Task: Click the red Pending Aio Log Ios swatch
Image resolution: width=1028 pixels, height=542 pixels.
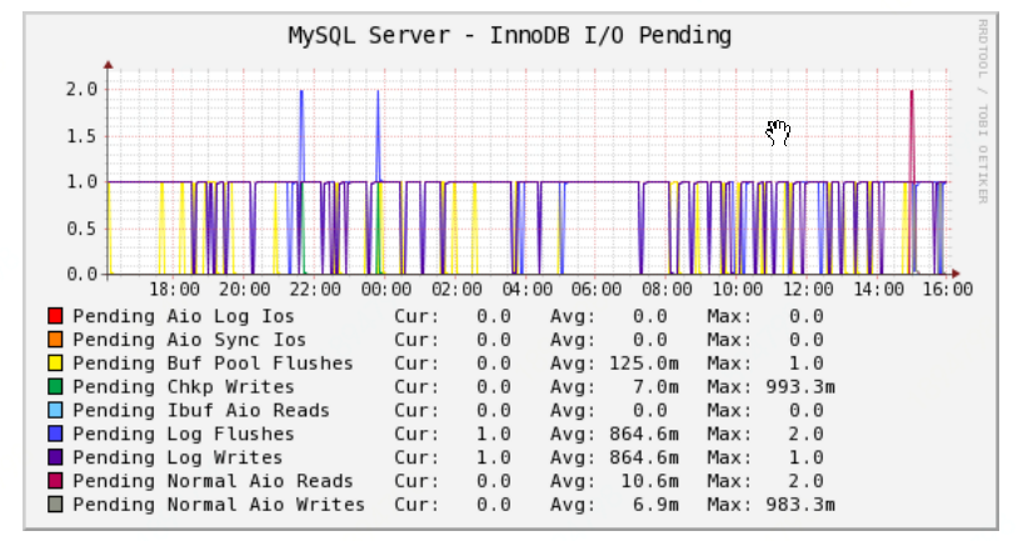Action: click(55, 316)
